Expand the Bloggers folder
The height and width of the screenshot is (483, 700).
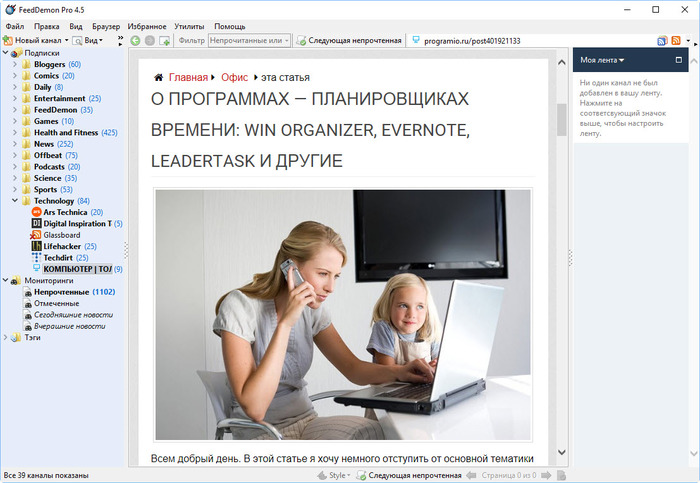[15, 64]
